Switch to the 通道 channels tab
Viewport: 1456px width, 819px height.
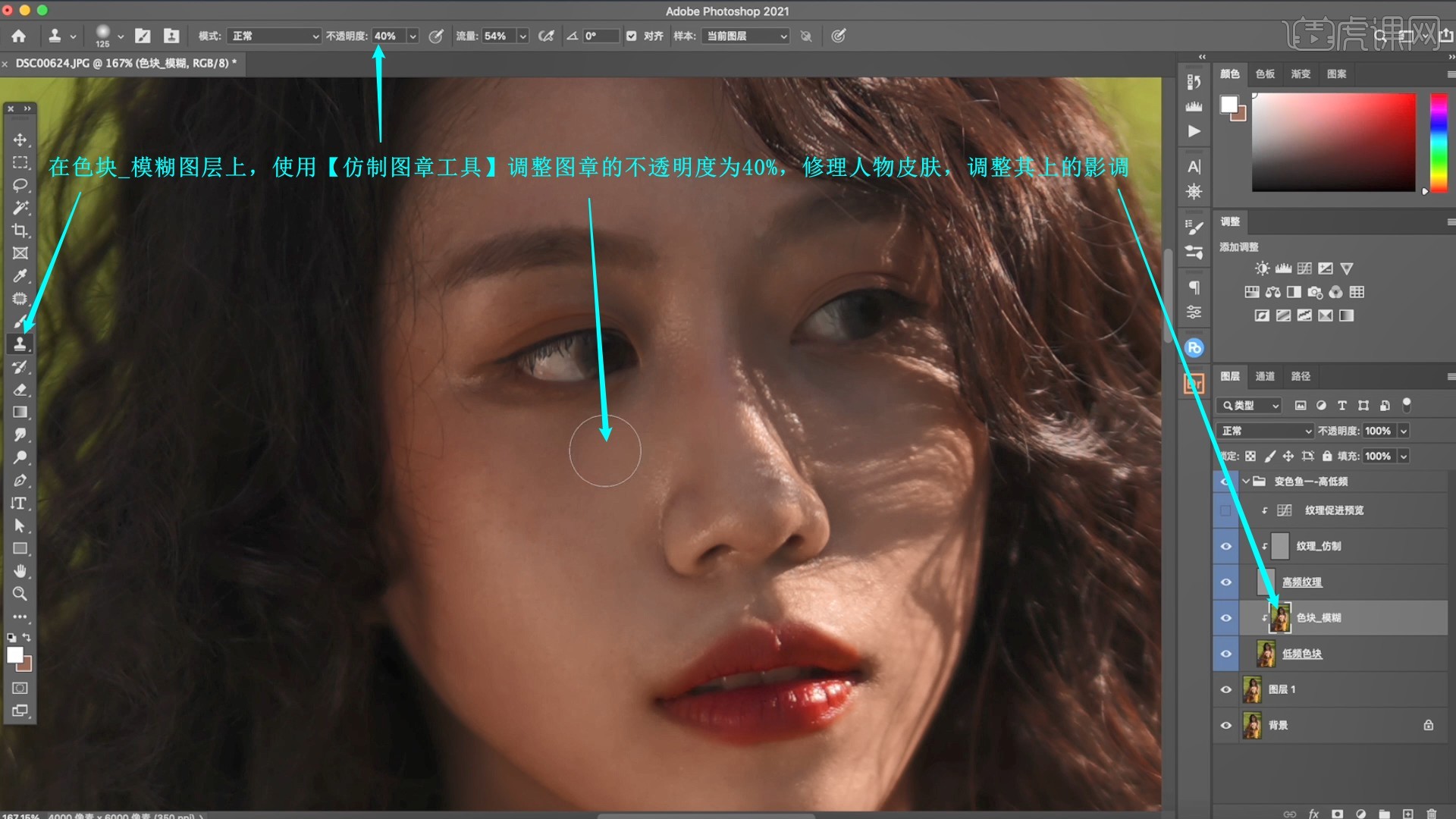click(1265, 376)
